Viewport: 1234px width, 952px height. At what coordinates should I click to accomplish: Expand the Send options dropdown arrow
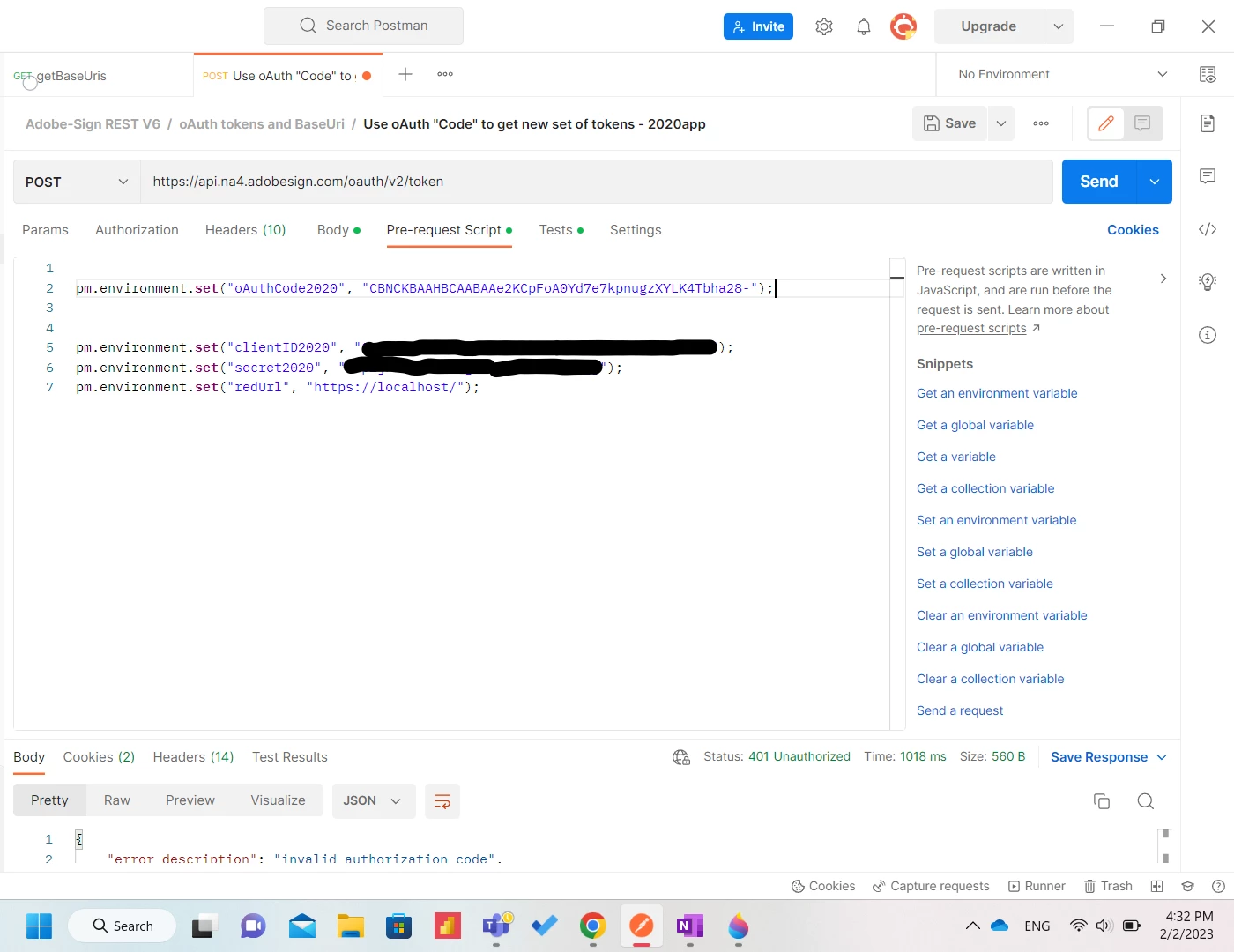(1155, 182)
